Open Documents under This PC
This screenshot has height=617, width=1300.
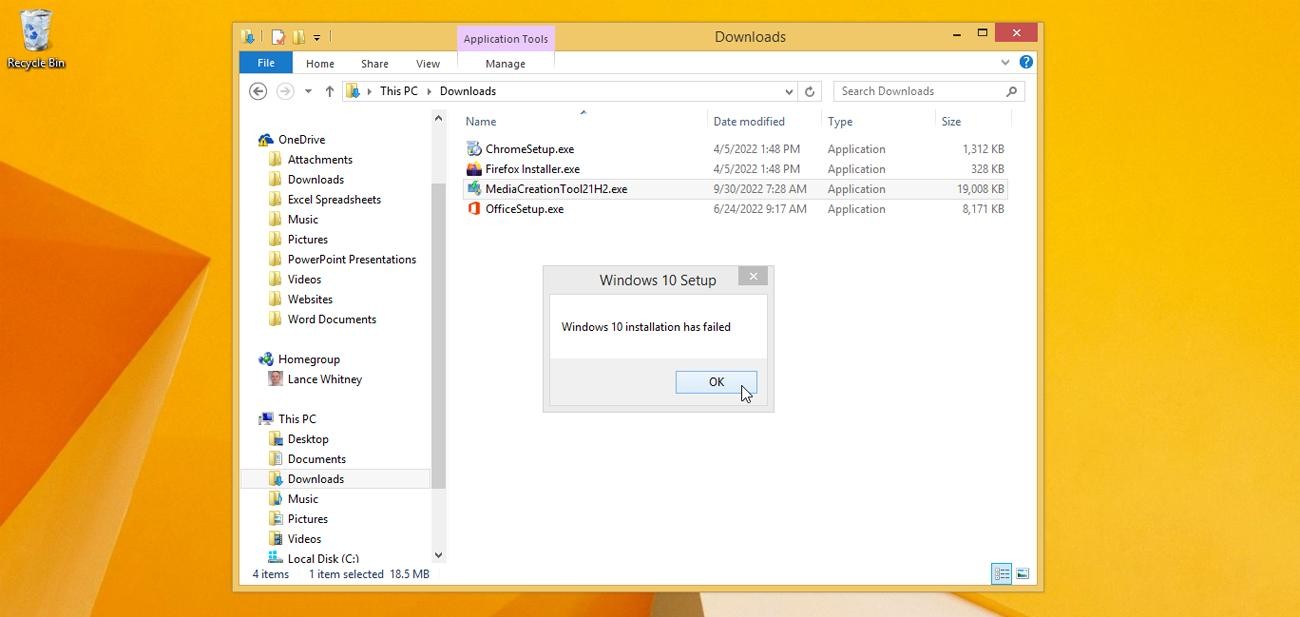pyautogui.click(x=317, y=459)
